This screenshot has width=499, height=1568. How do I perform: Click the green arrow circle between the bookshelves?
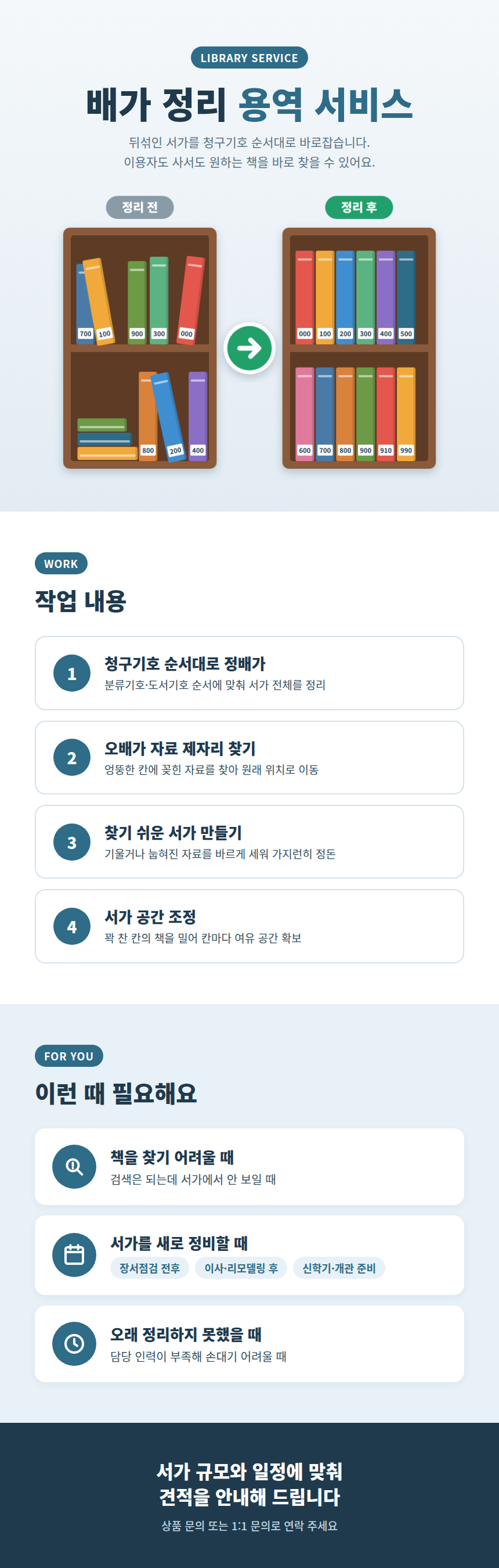(249, 348)
